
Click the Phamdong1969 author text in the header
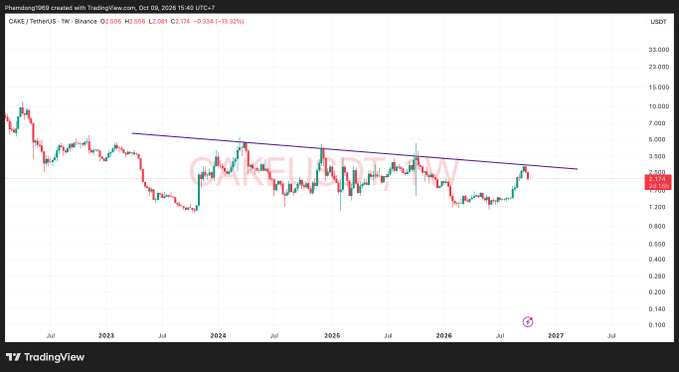point(27,8)
